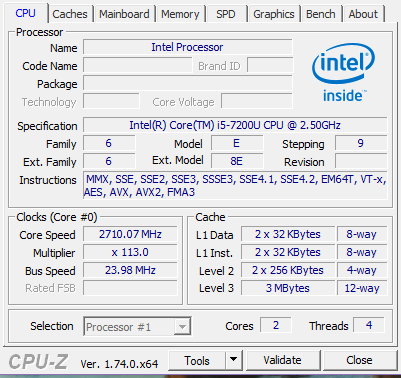The height and width of the screenshot is (378, 401).
Task: Click the Intel inside logo
Action: [x=343, y=72]
